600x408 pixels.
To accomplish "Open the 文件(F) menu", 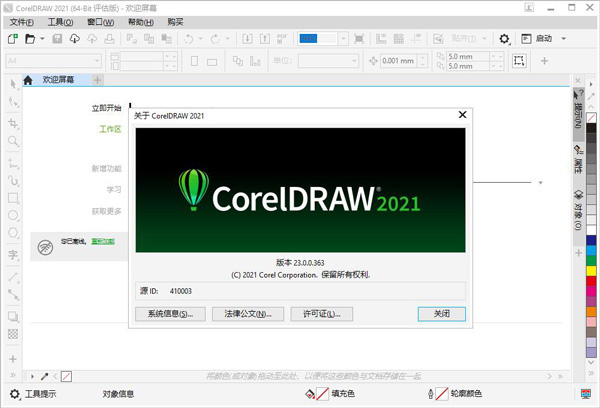I will pos(21,21).
